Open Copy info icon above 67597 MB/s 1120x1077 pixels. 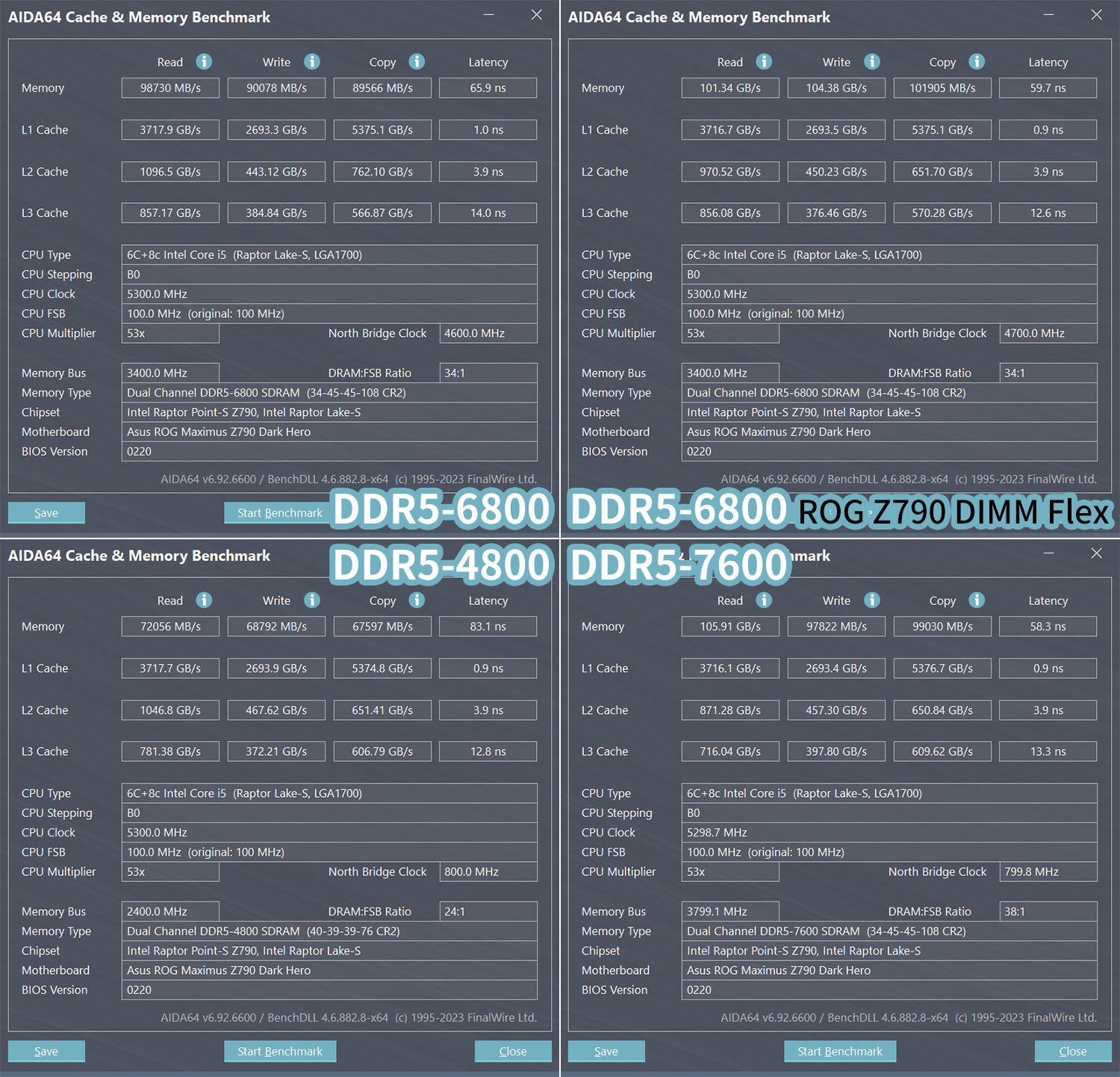417,600
